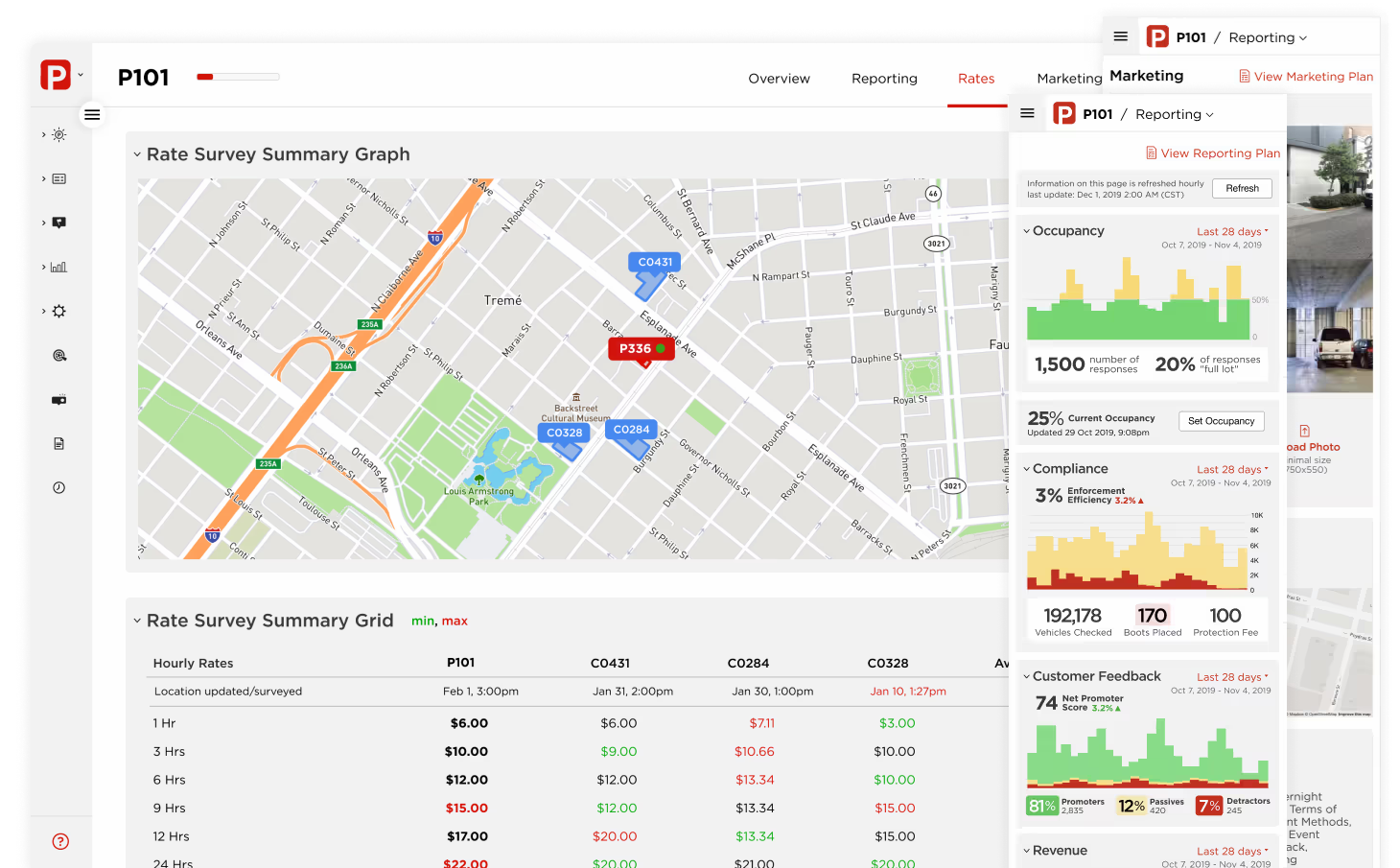Select the settings gear icon in sidebar
This screenshot has width=1400, height=868.
click(58, 311)
